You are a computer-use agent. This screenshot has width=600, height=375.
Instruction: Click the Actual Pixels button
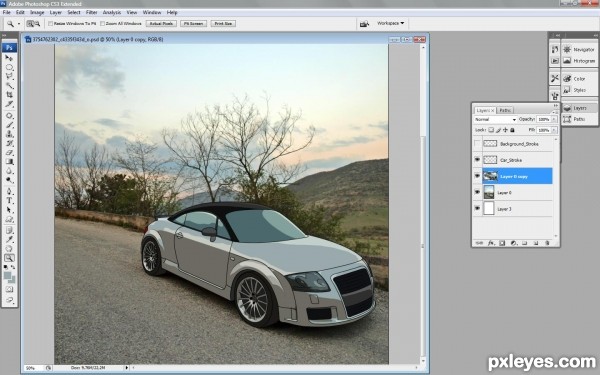pyautogui.click(x=161, y=24)
